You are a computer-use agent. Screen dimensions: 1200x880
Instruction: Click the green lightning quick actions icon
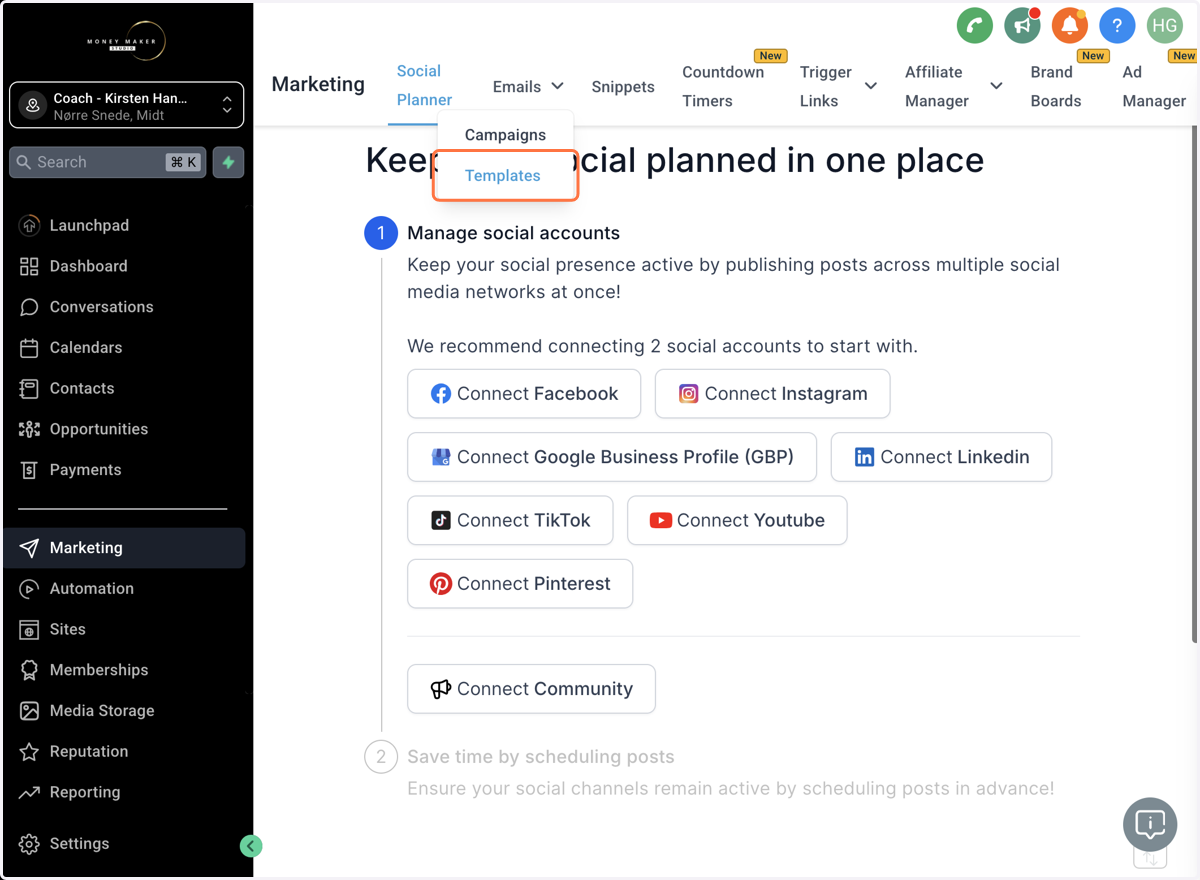228,162
